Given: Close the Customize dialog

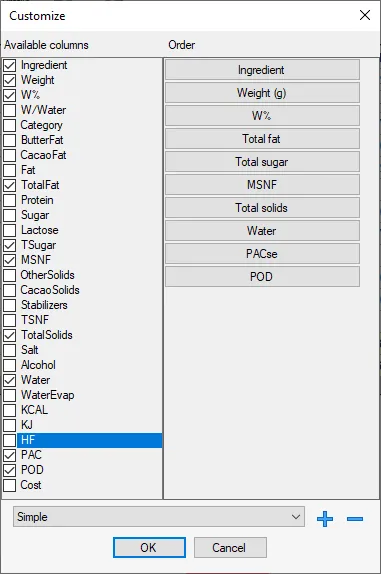Looking at the screenshot, I should point(365,15).
